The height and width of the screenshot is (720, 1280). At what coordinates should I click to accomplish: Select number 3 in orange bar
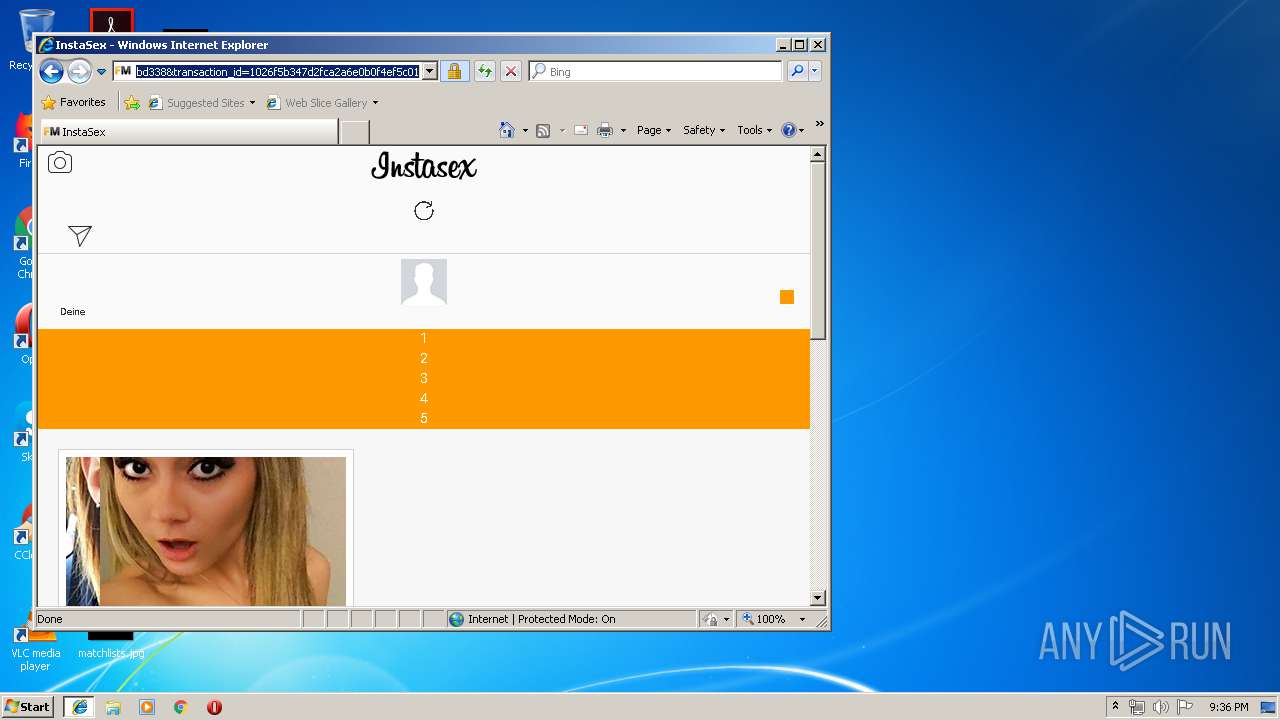coord(424,378)
